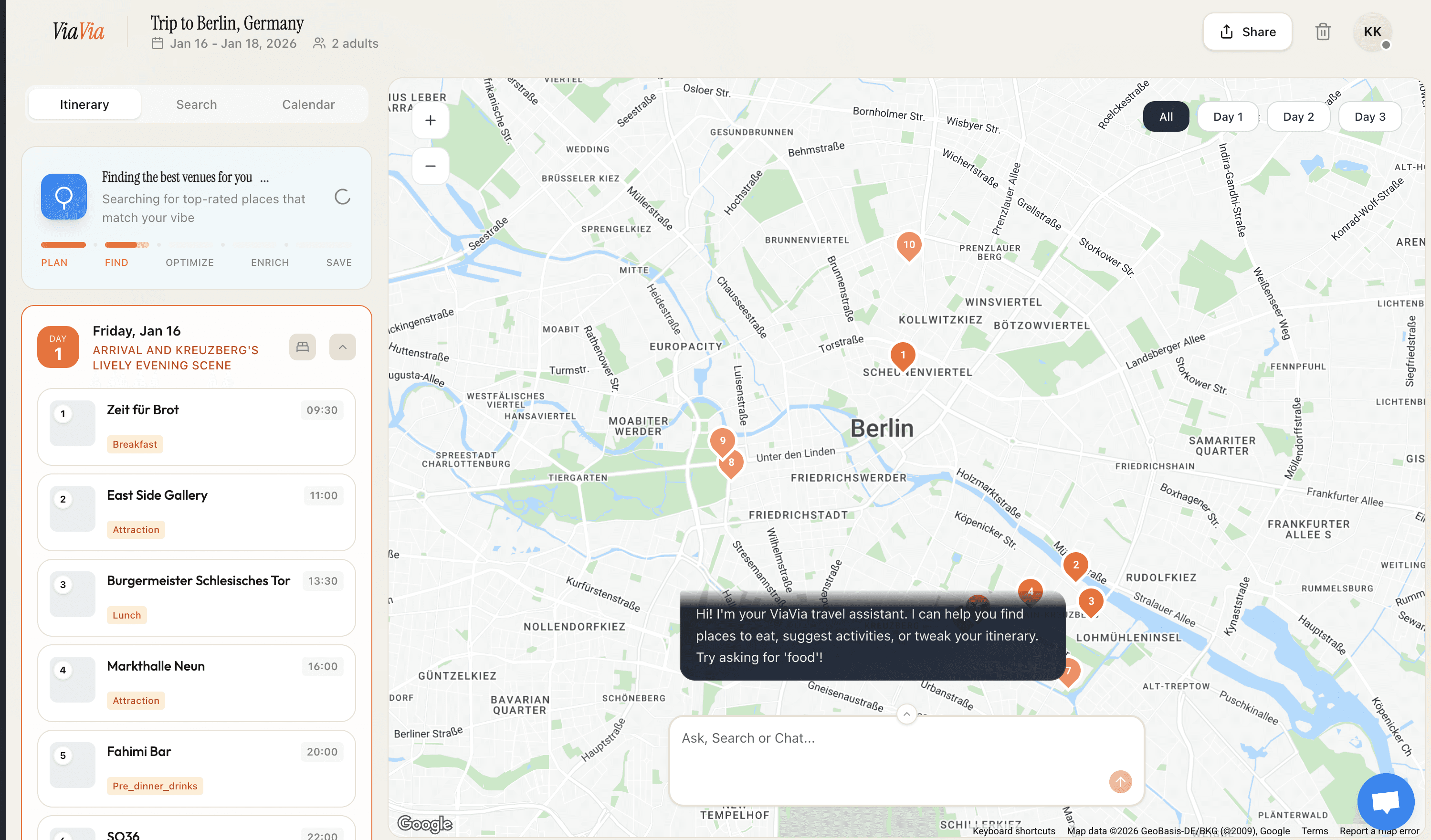Screen dimensions: 1431x840
Task: Click the trash delete trip icon
Action: click(1323, 32)
